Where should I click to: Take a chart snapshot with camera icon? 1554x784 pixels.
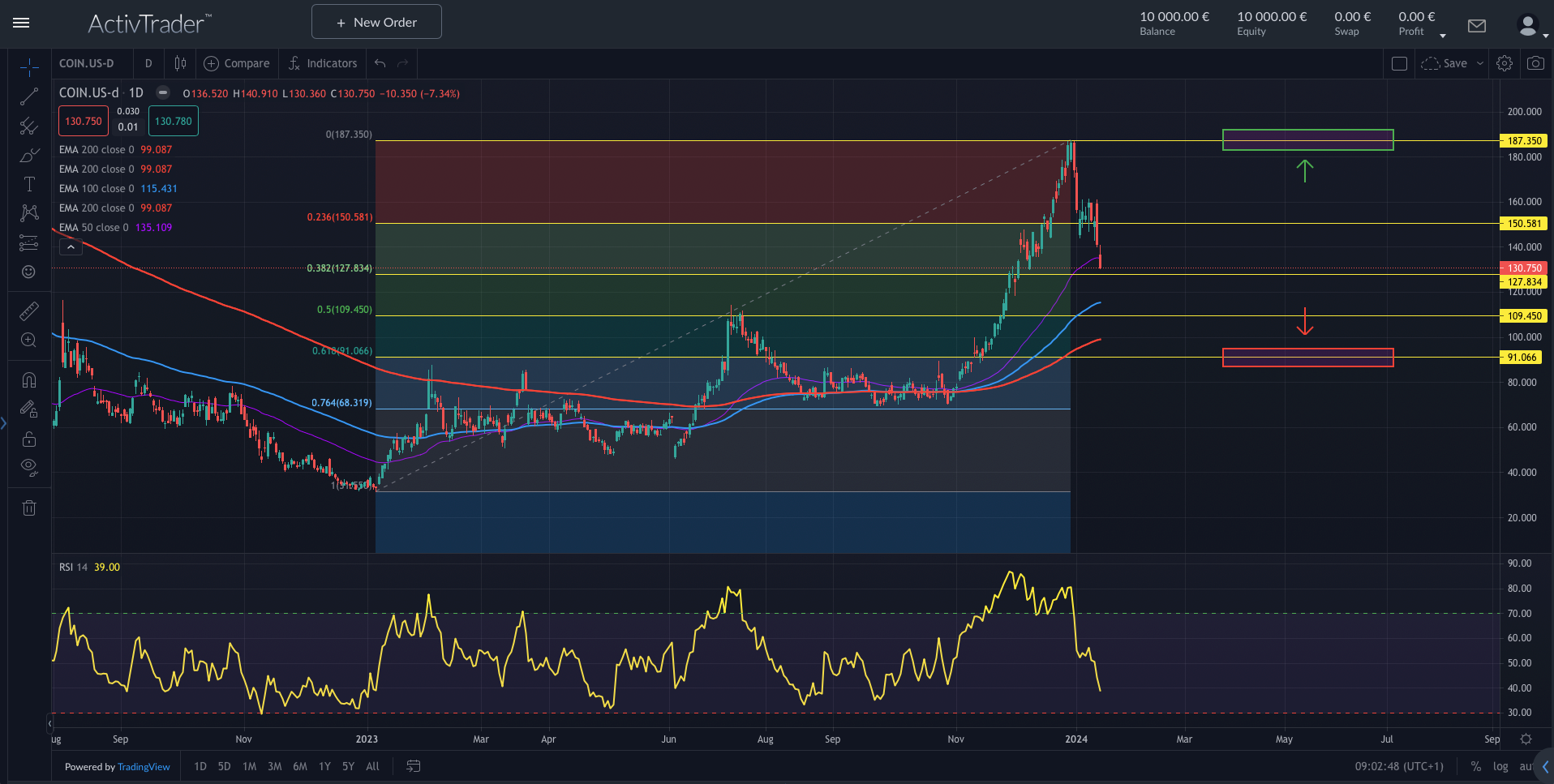point(1535,63)
